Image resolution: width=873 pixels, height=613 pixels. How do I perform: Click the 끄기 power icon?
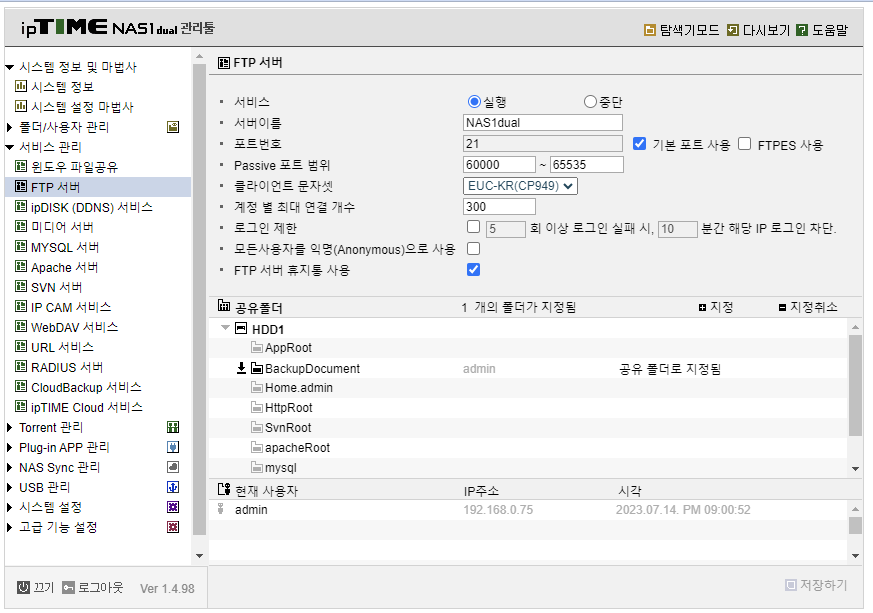pyautogui.click(x=23, y=587)
